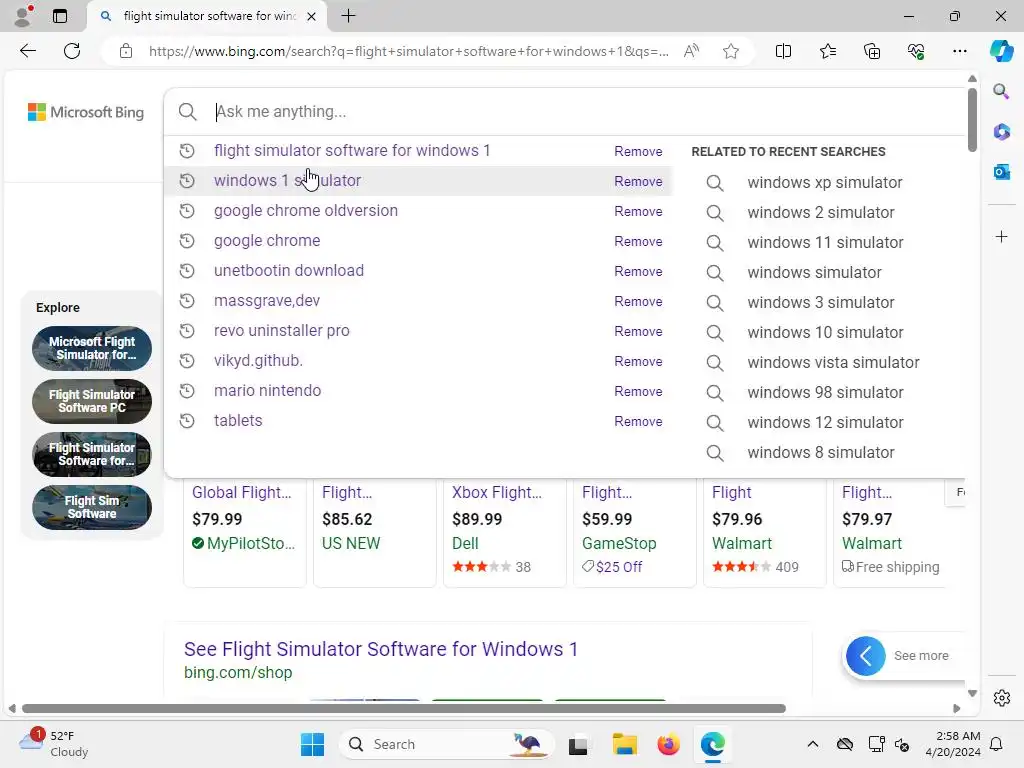Open bing.com/shop link
This screenshot has width=1024, height=768.
pos(238,673)
